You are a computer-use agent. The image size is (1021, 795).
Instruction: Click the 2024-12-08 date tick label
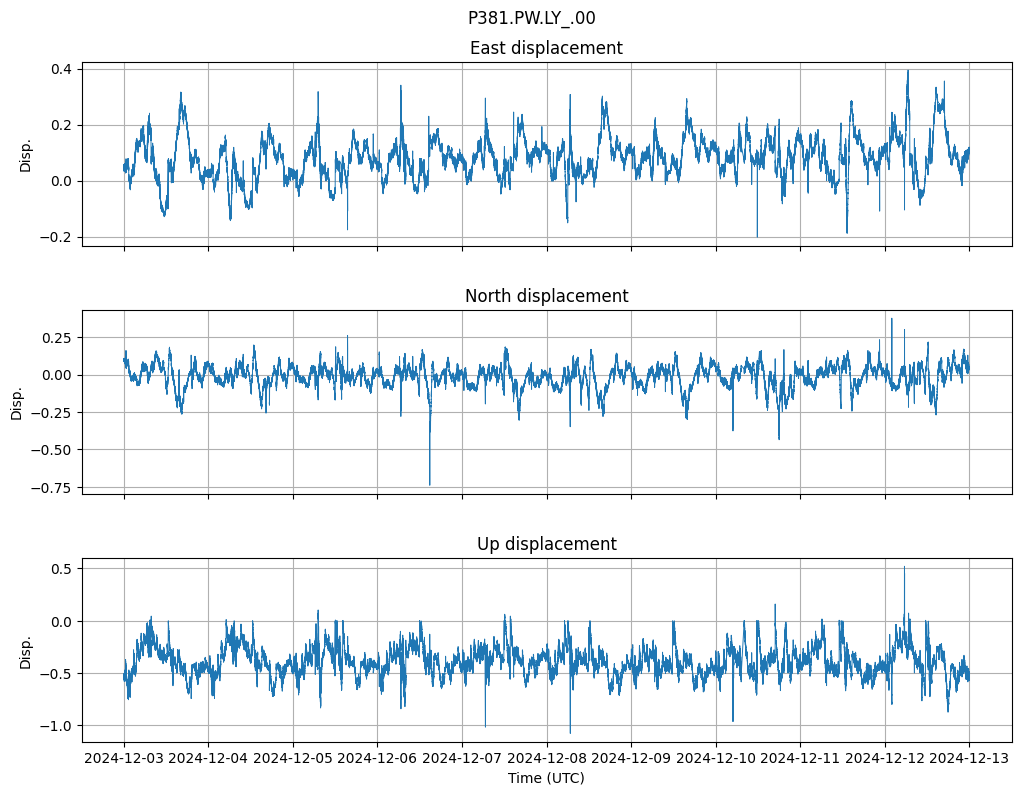547,758
